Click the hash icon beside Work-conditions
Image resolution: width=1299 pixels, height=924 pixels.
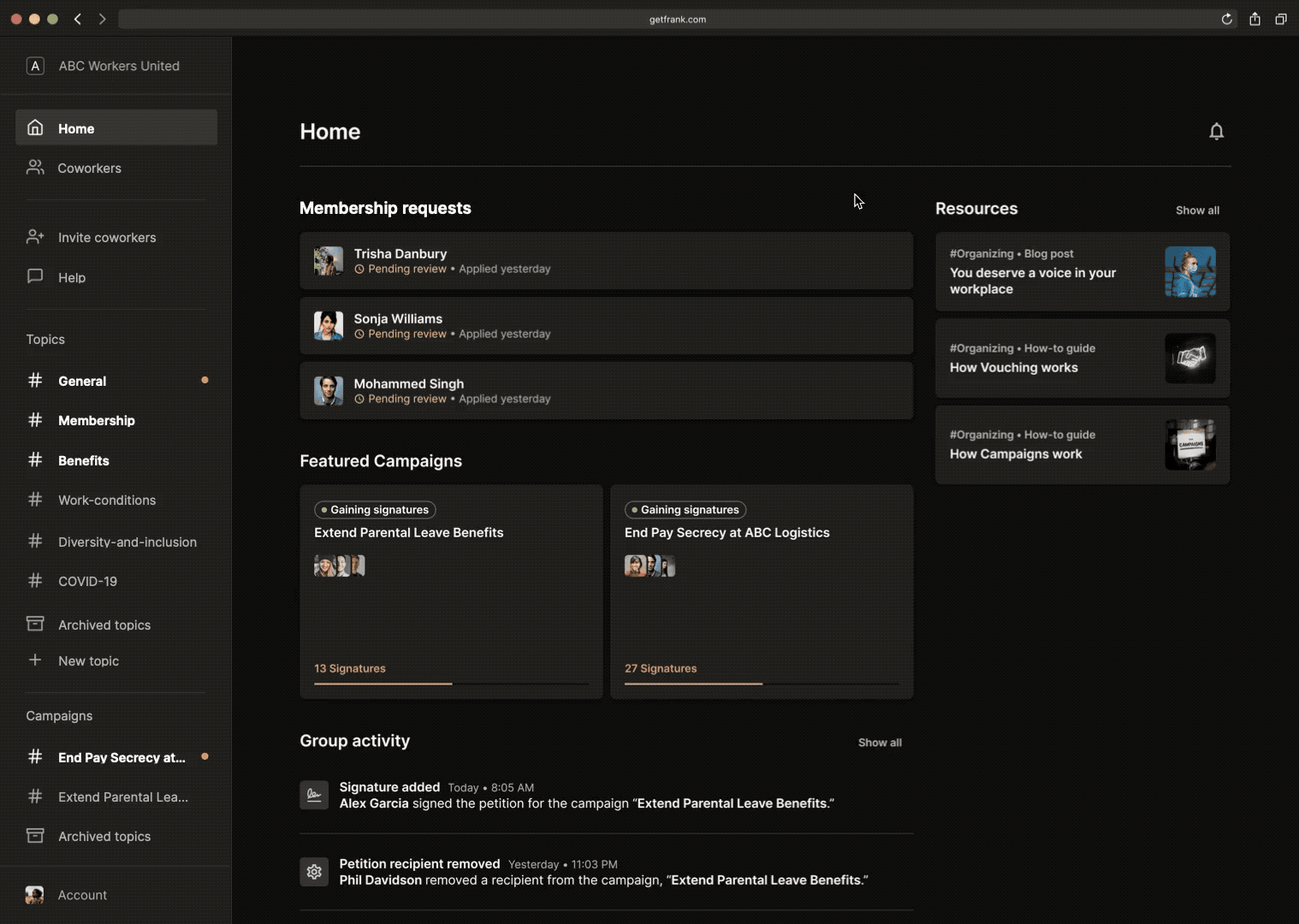(x=35, y=499)
